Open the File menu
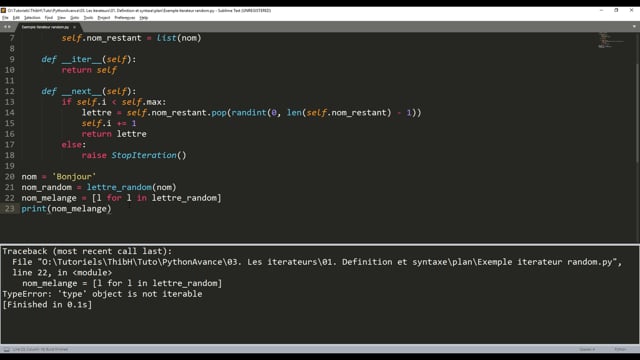The image size is (640, 360). point(5,18)
